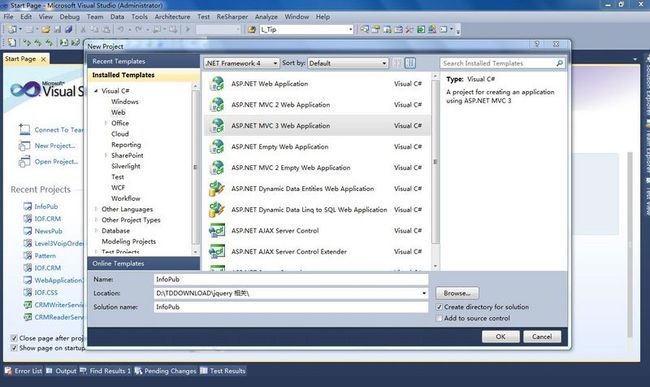Image resolution: width=650 pixels, height=387 pixels.
Task: Click the Browse... button
Action: pyautogui.click(x=457, y=293)
